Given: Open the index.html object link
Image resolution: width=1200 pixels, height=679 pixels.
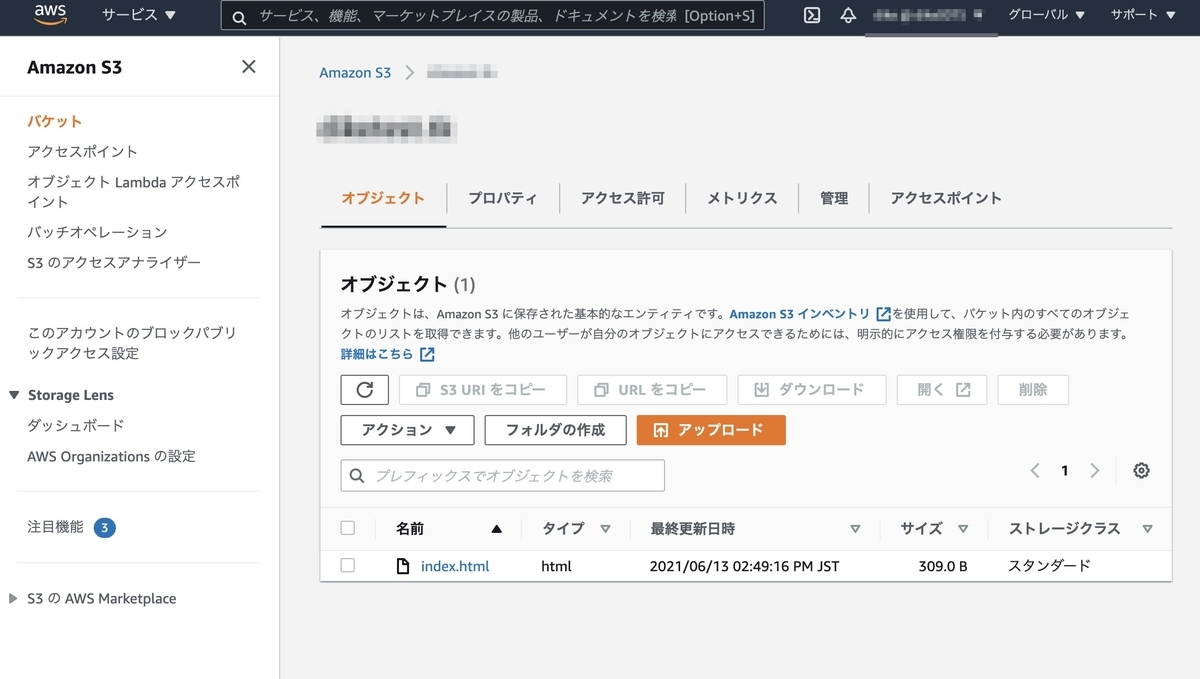Looking at the screenshot, I should click(x=455, y=566).
